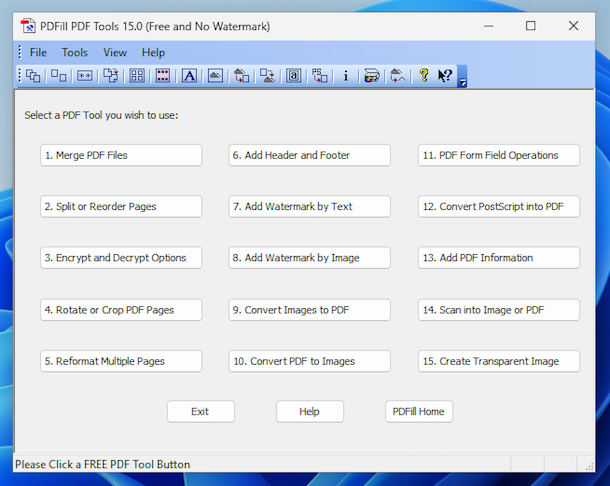Click the Add Watermark by Image toolbar icon
Screen dimensions: 610x486
[x=215, y=75]
